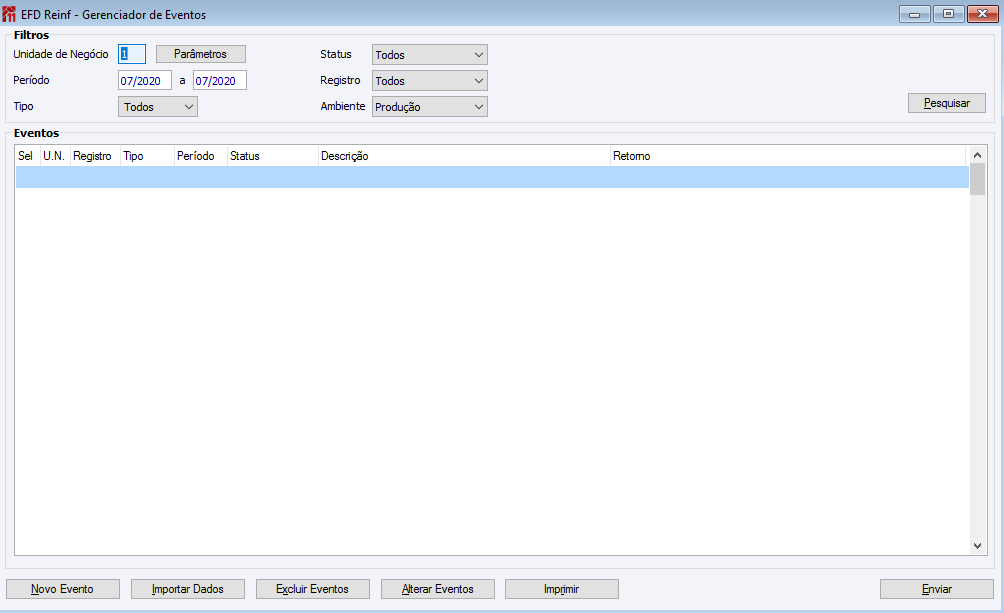
Task: Click the Retorno column header
Action: [x=788, y=156]
